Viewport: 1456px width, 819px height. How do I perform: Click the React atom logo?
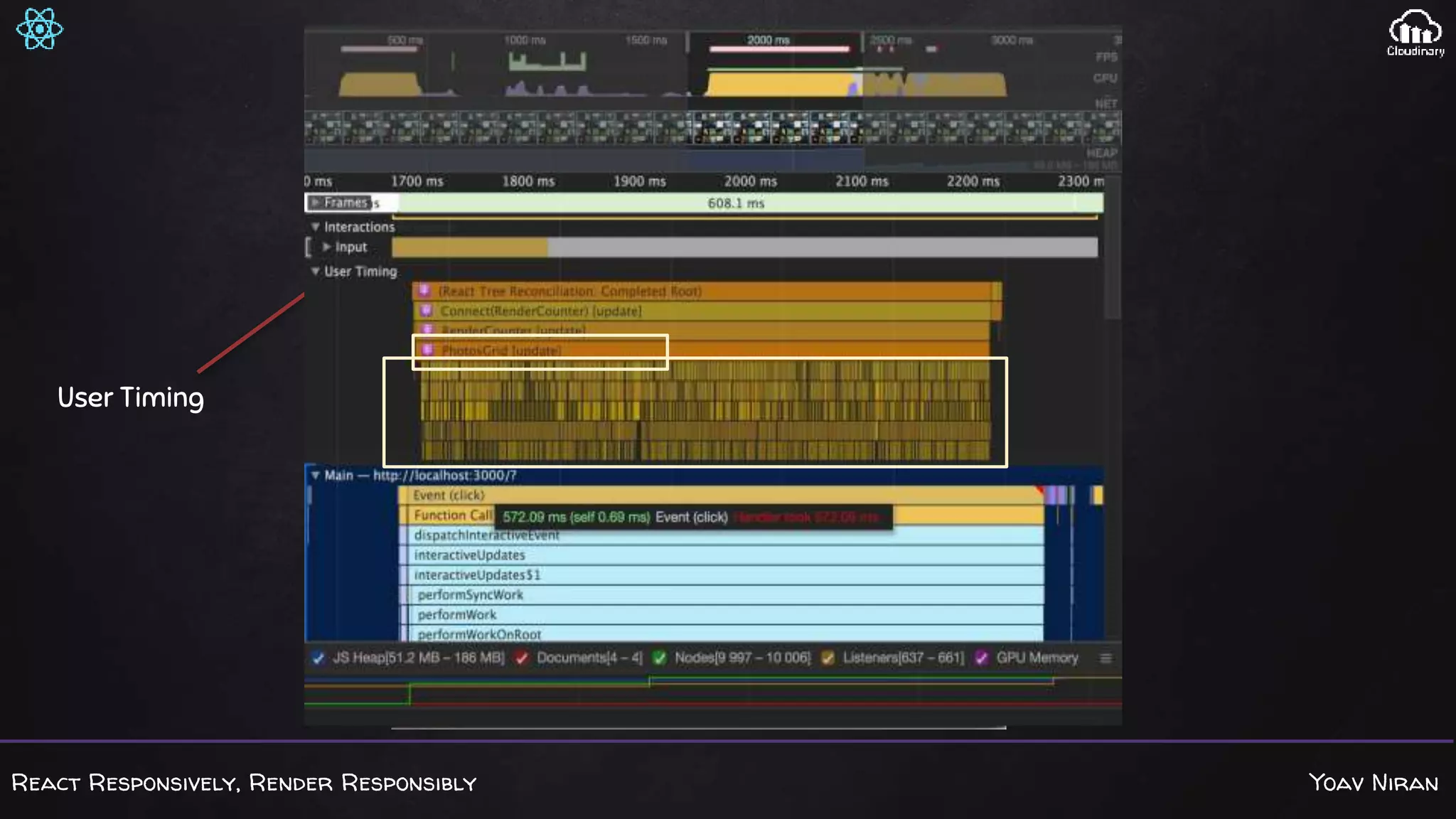tap(39, 29)
